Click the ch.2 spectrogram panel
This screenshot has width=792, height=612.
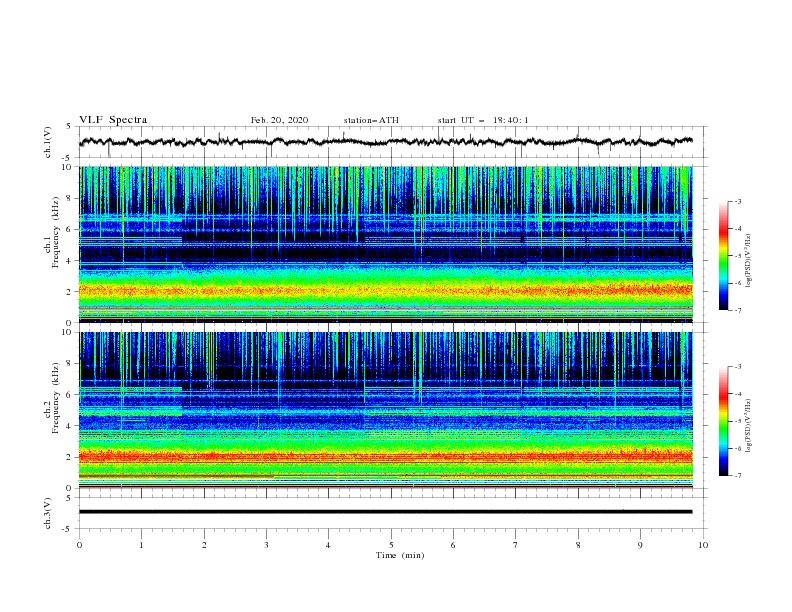pos(386,410)
